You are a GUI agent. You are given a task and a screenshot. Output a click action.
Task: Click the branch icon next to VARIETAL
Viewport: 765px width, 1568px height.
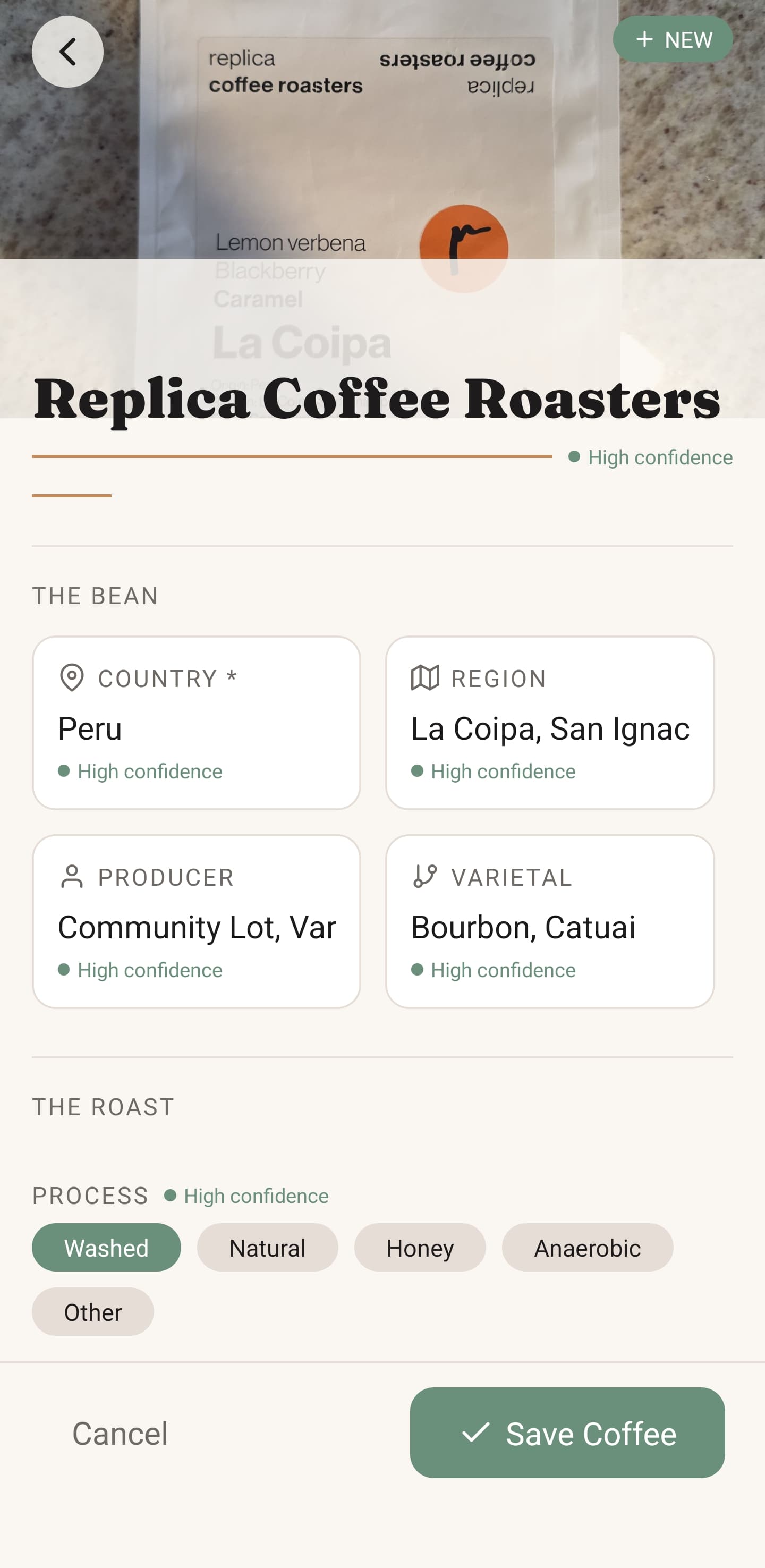pyautogui.click(x=426, y=877)
